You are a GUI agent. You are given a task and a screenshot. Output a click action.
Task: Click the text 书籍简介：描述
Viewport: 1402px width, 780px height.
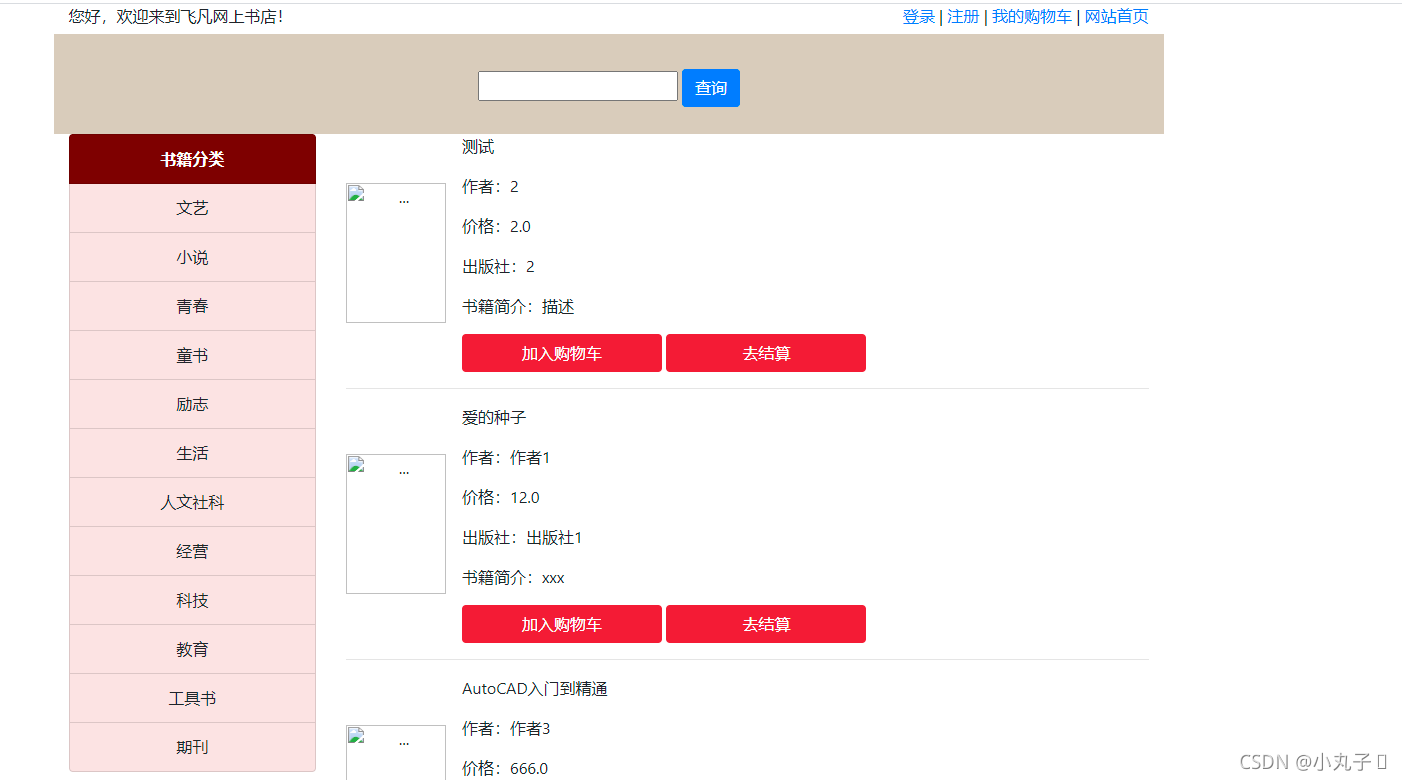518,307
